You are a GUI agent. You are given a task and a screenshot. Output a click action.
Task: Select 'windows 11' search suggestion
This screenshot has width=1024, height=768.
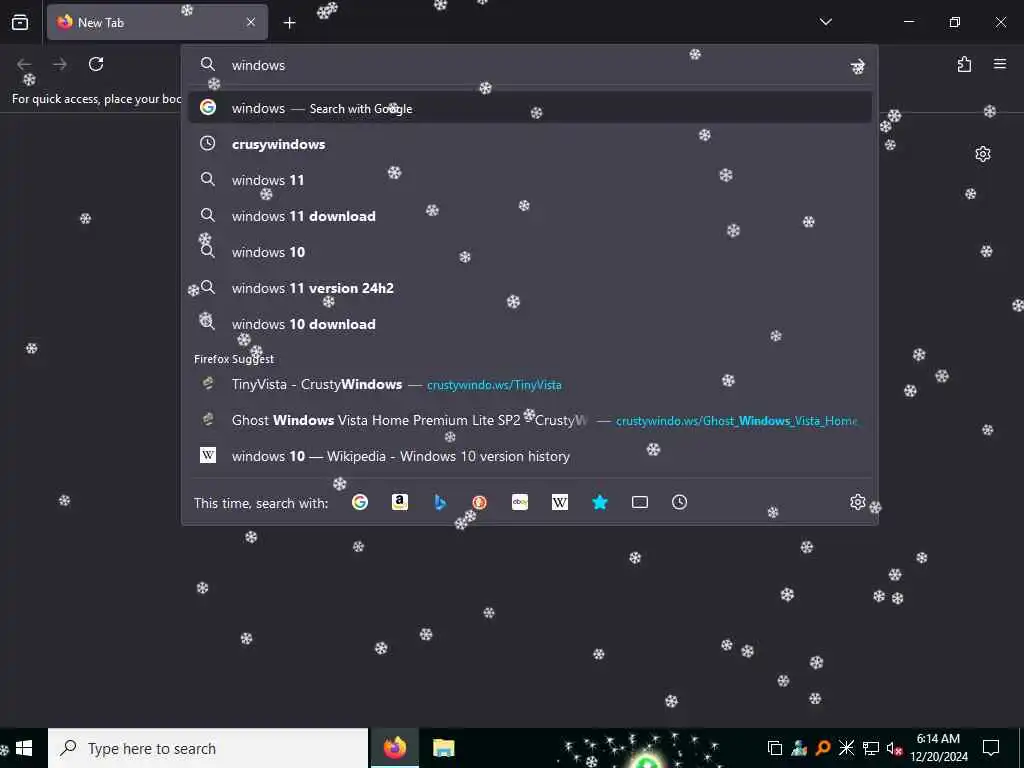[530, 180]
